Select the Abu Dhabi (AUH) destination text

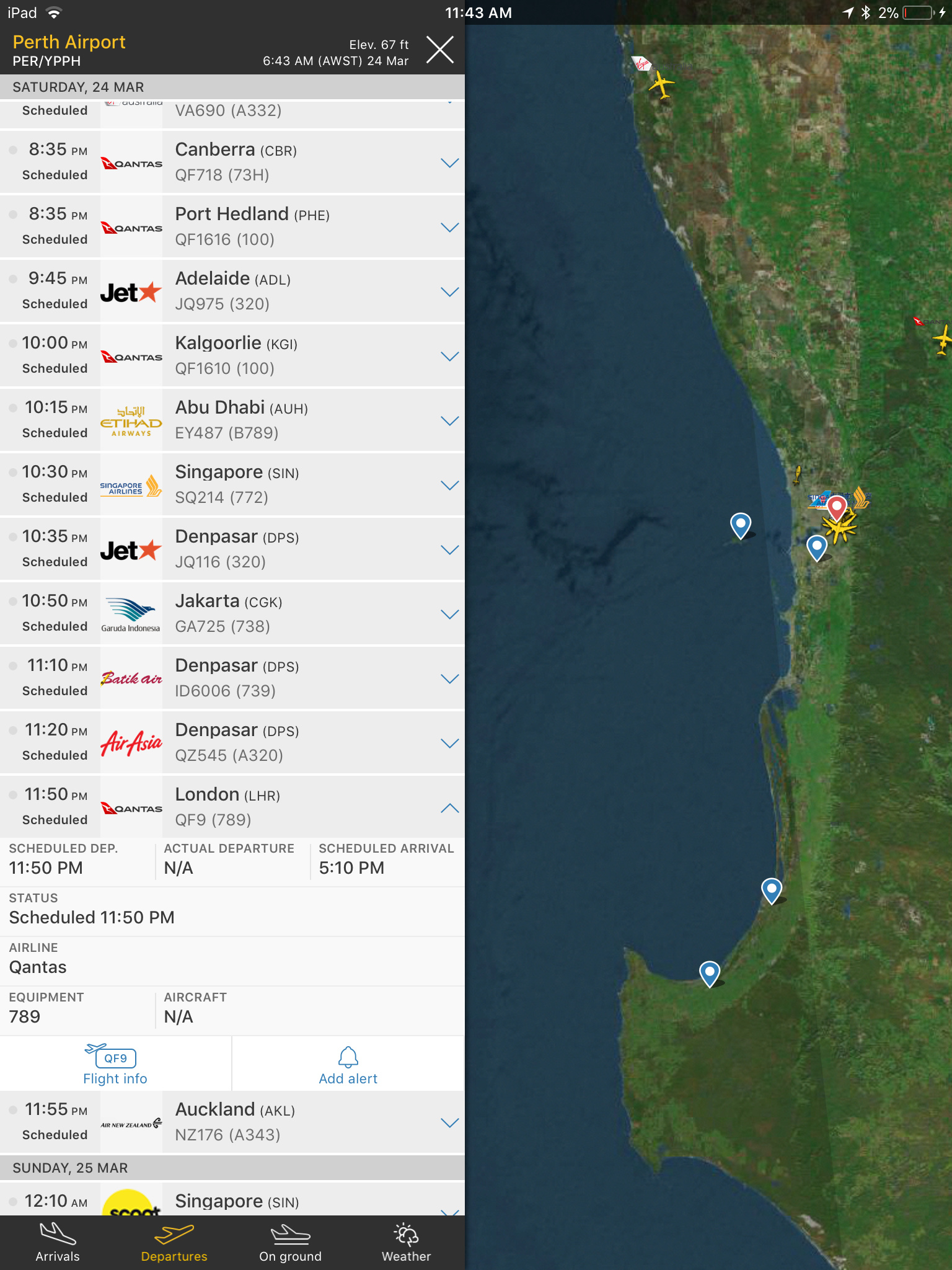tap(242, 407)
